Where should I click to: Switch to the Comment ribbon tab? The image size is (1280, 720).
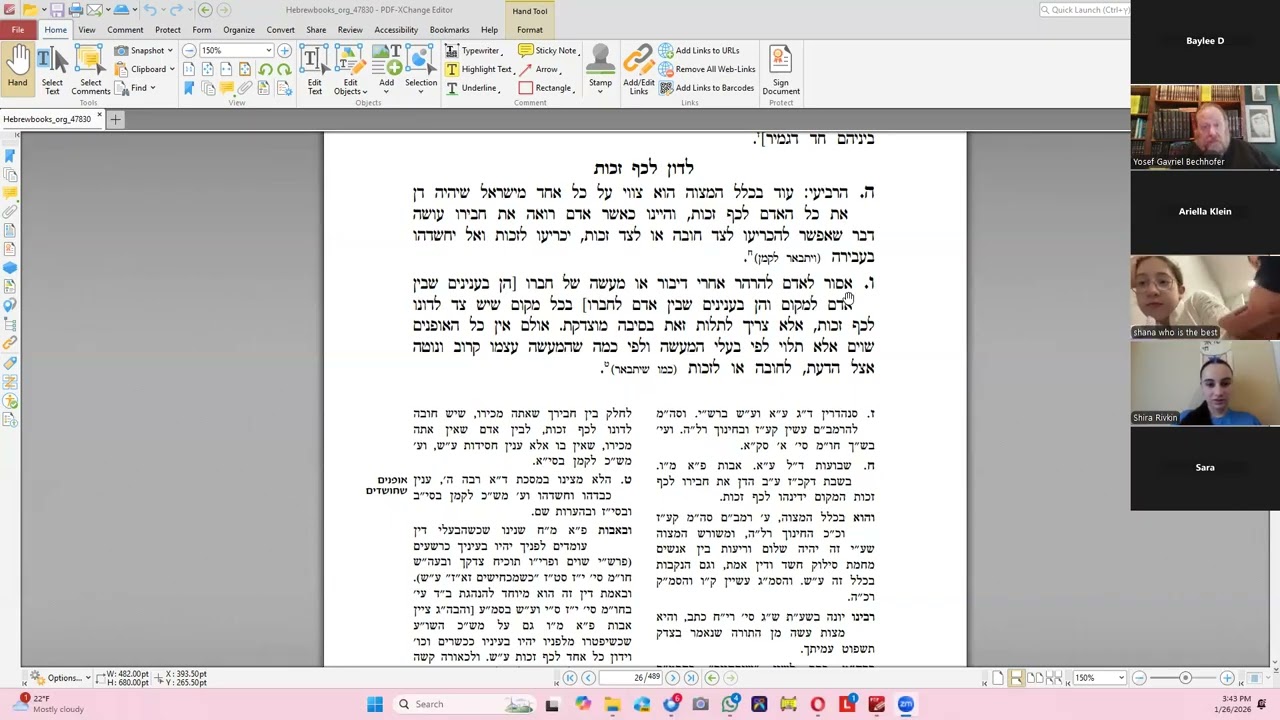pos(125,30)
